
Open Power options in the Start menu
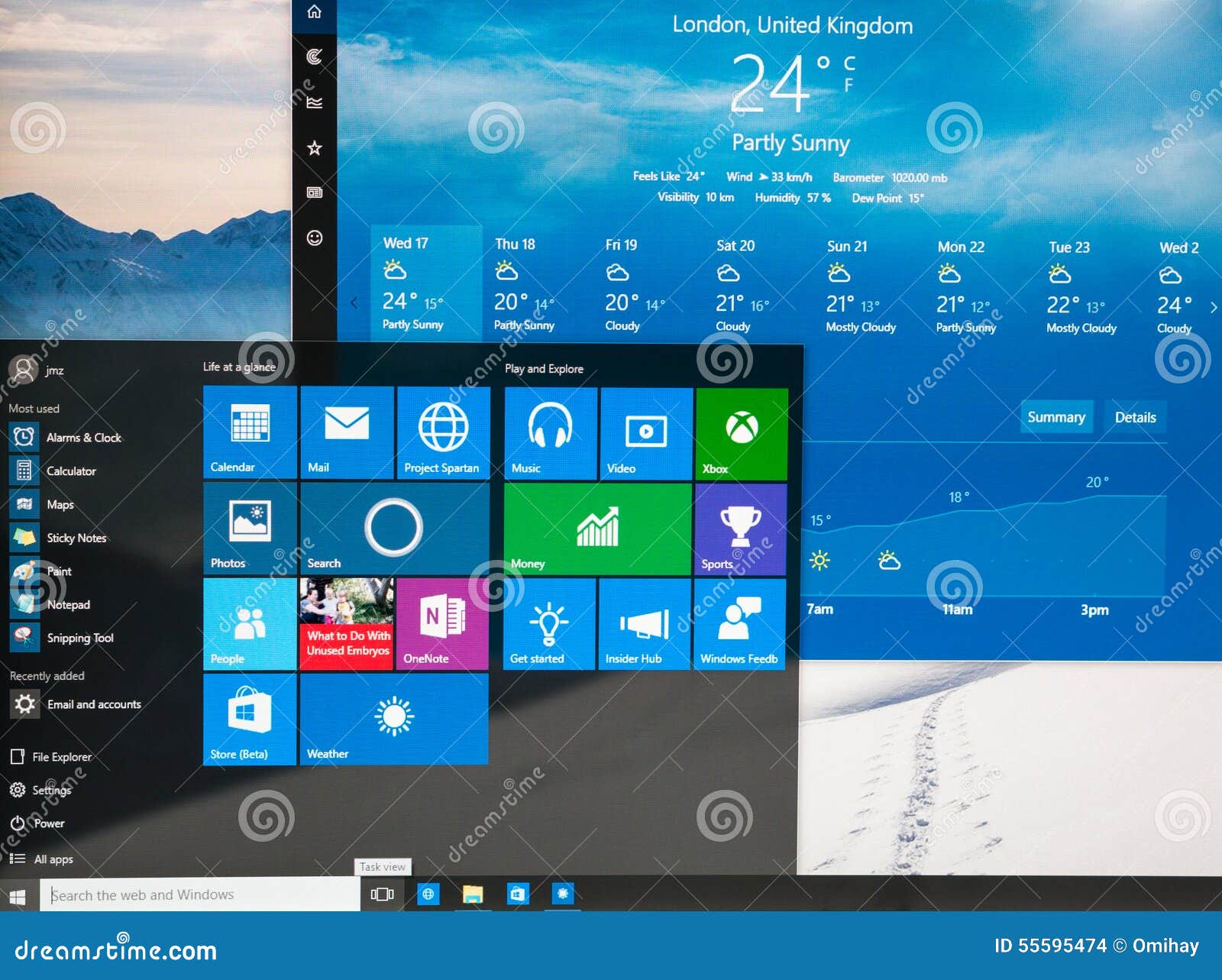tap(49, 823)
